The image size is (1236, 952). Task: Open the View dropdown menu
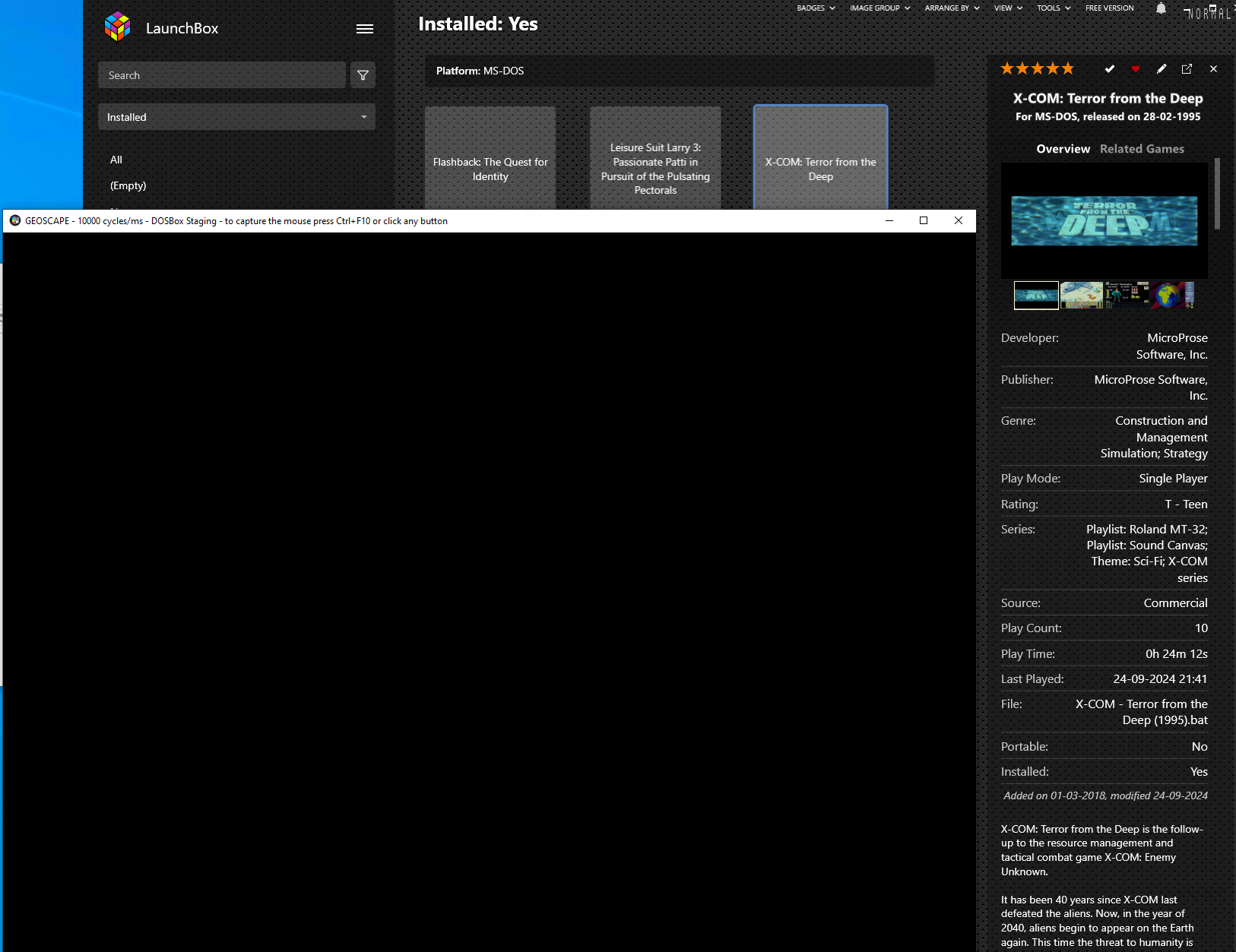1008,8
